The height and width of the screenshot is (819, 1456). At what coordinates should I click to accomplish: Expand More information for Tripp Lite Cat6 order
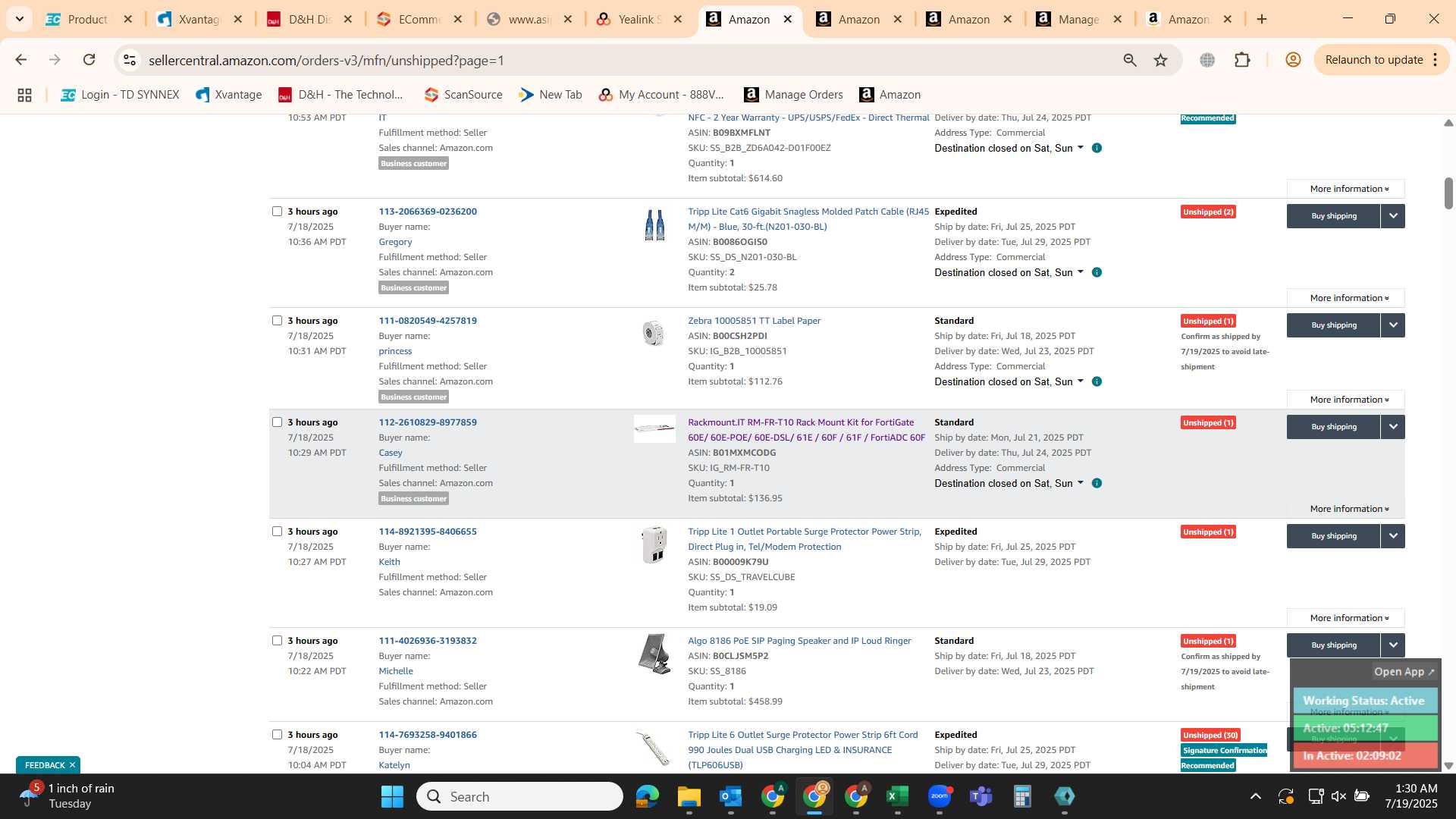point(1346,298)
